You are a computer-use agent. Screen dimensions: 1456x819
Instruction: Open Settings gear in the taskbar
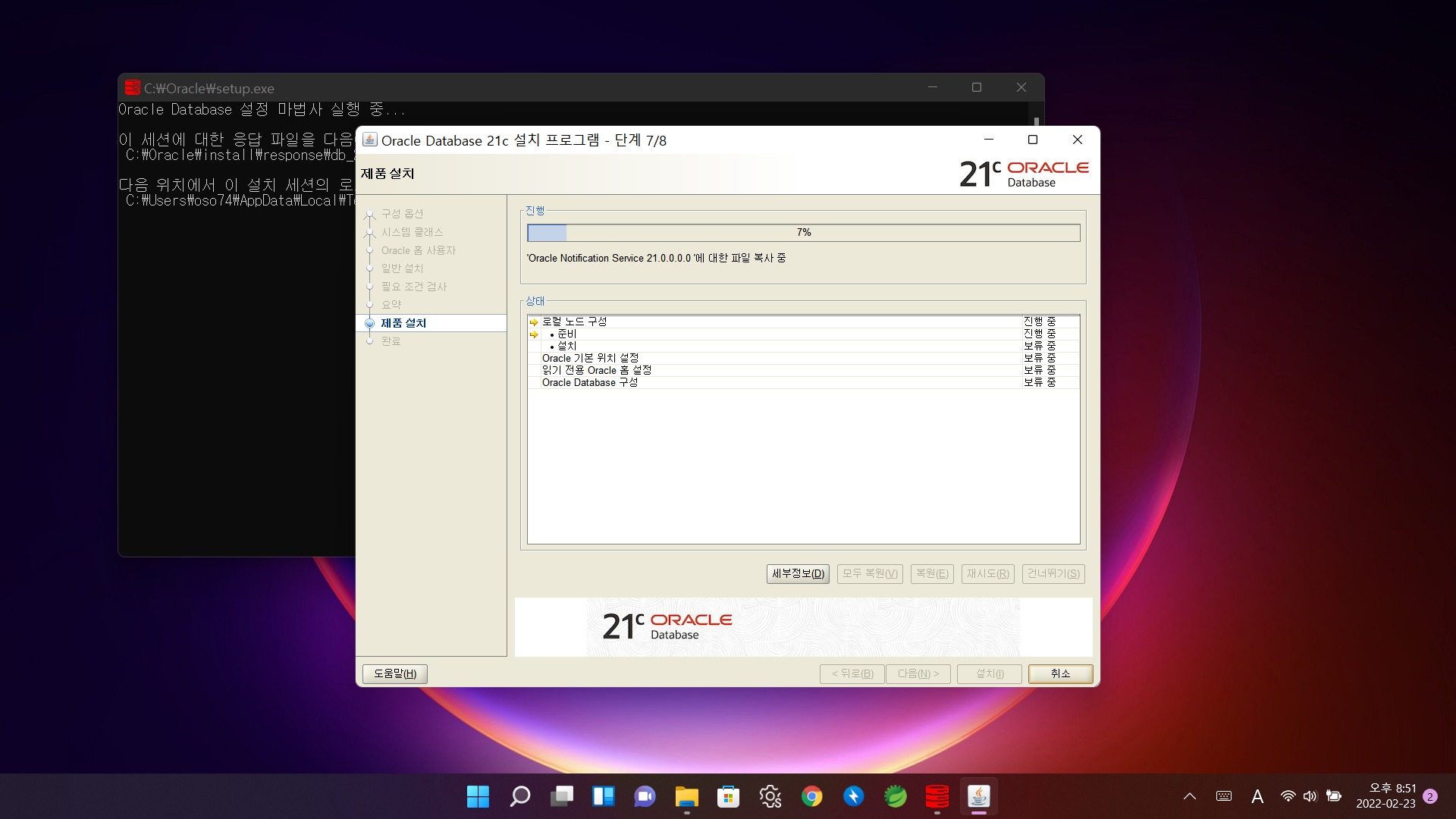(770, 796)
